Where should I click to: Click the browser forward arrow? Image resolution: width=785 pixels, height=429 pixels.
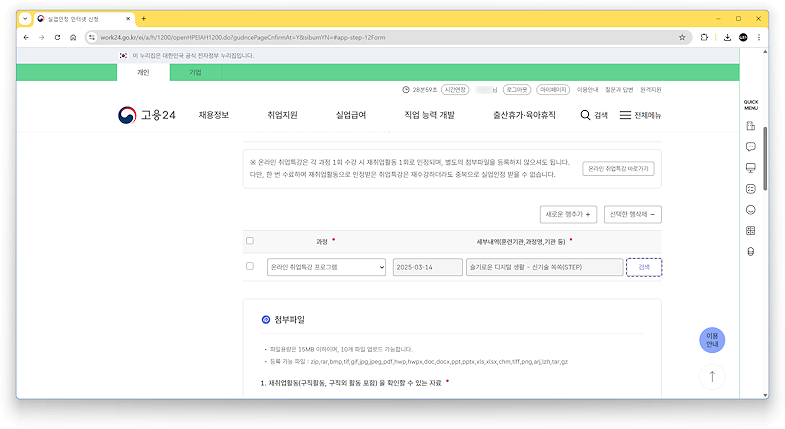(x=42, y=38)
